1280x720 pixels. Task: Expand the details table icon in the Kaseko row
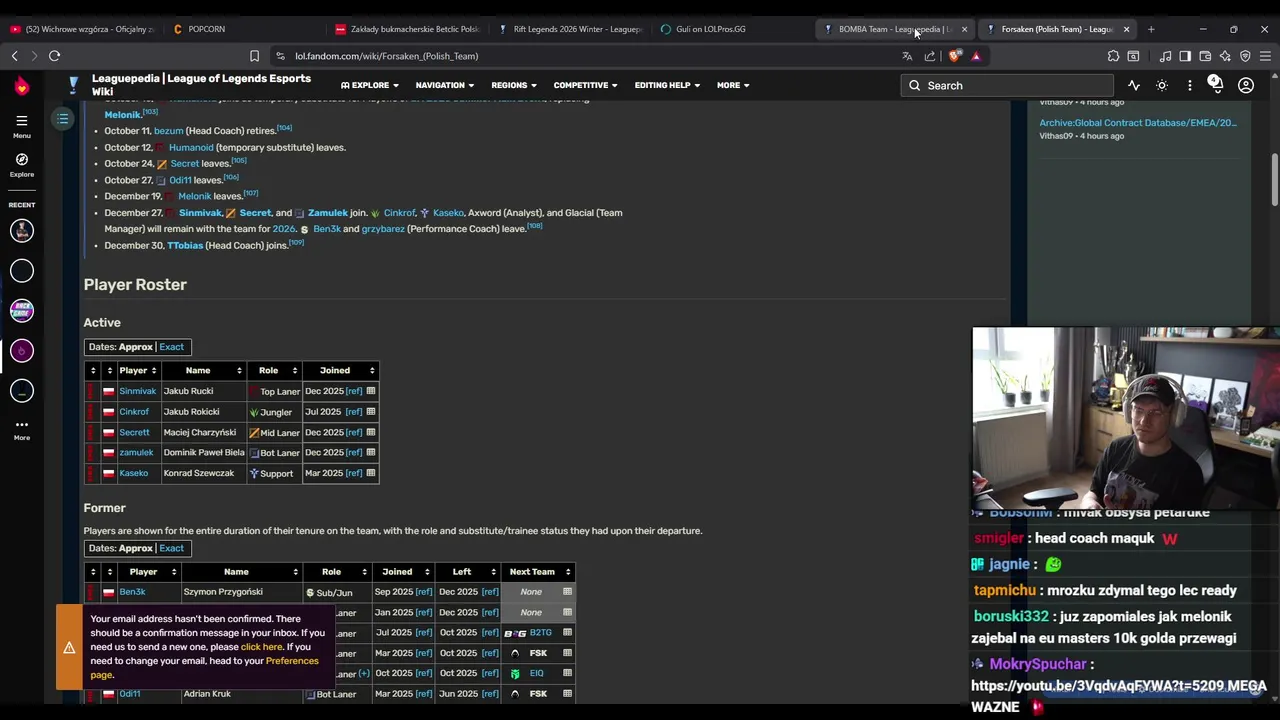pyautogui.click(x=370, y=473)
